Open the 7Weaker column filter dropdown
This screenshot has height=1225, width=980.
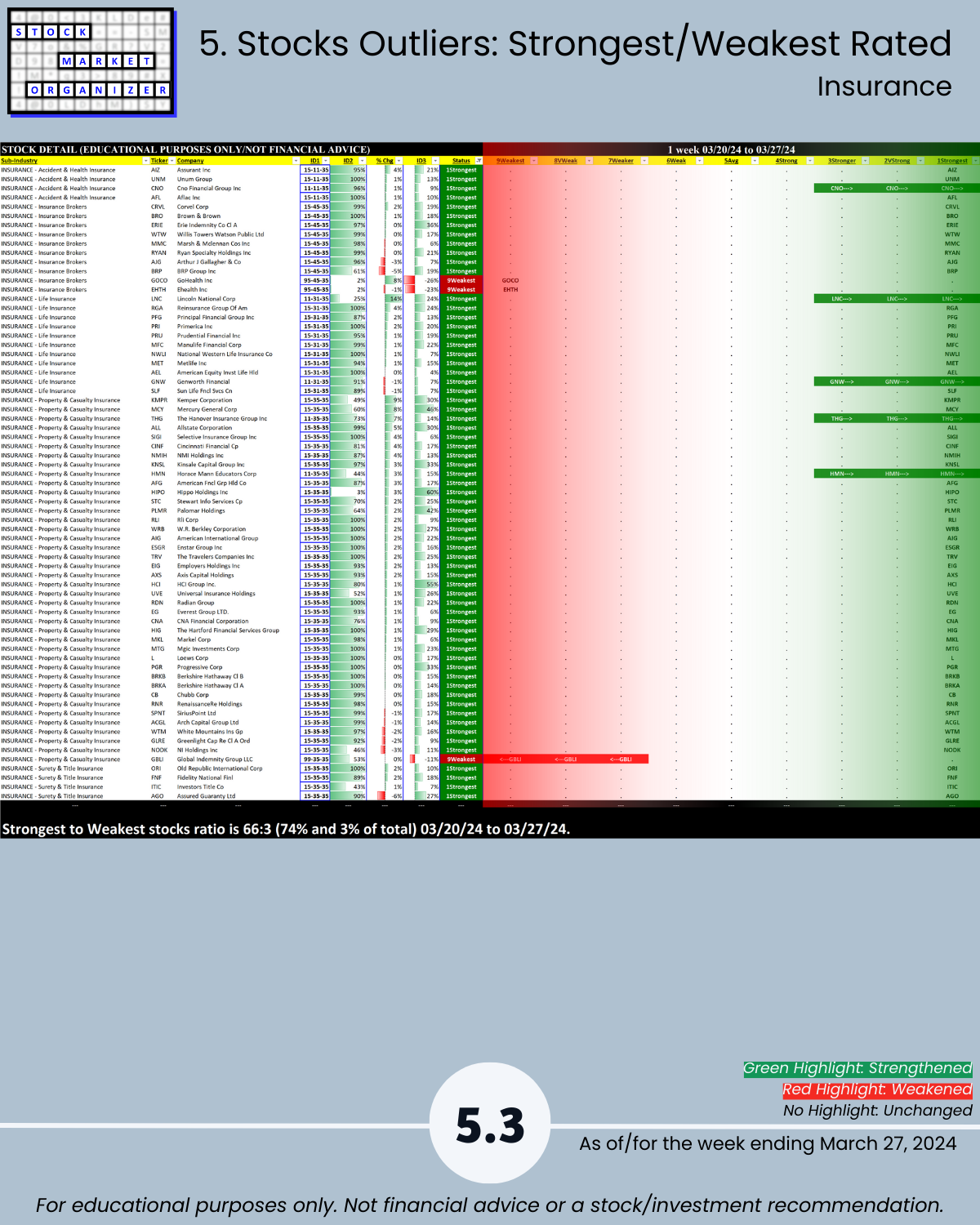[644, 161]
